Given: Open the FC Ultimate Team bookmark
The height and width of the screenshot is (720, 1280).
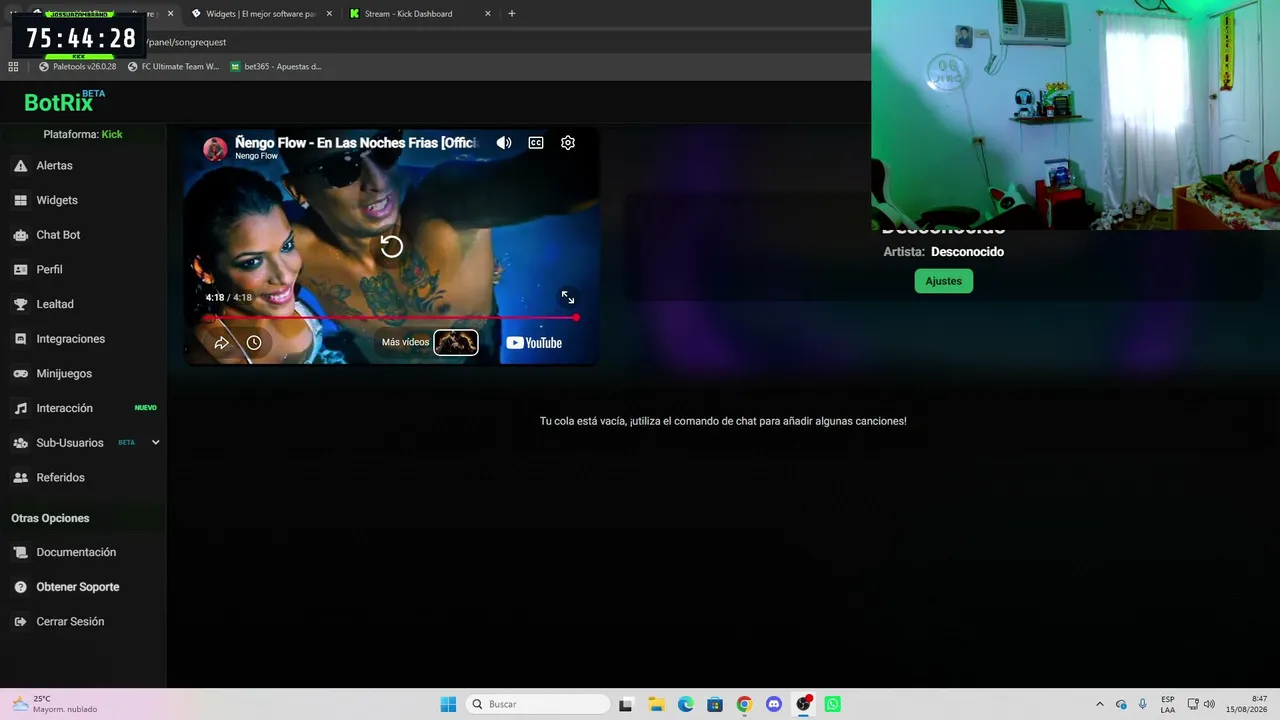Looking at the screenshot, I should 173,67.
